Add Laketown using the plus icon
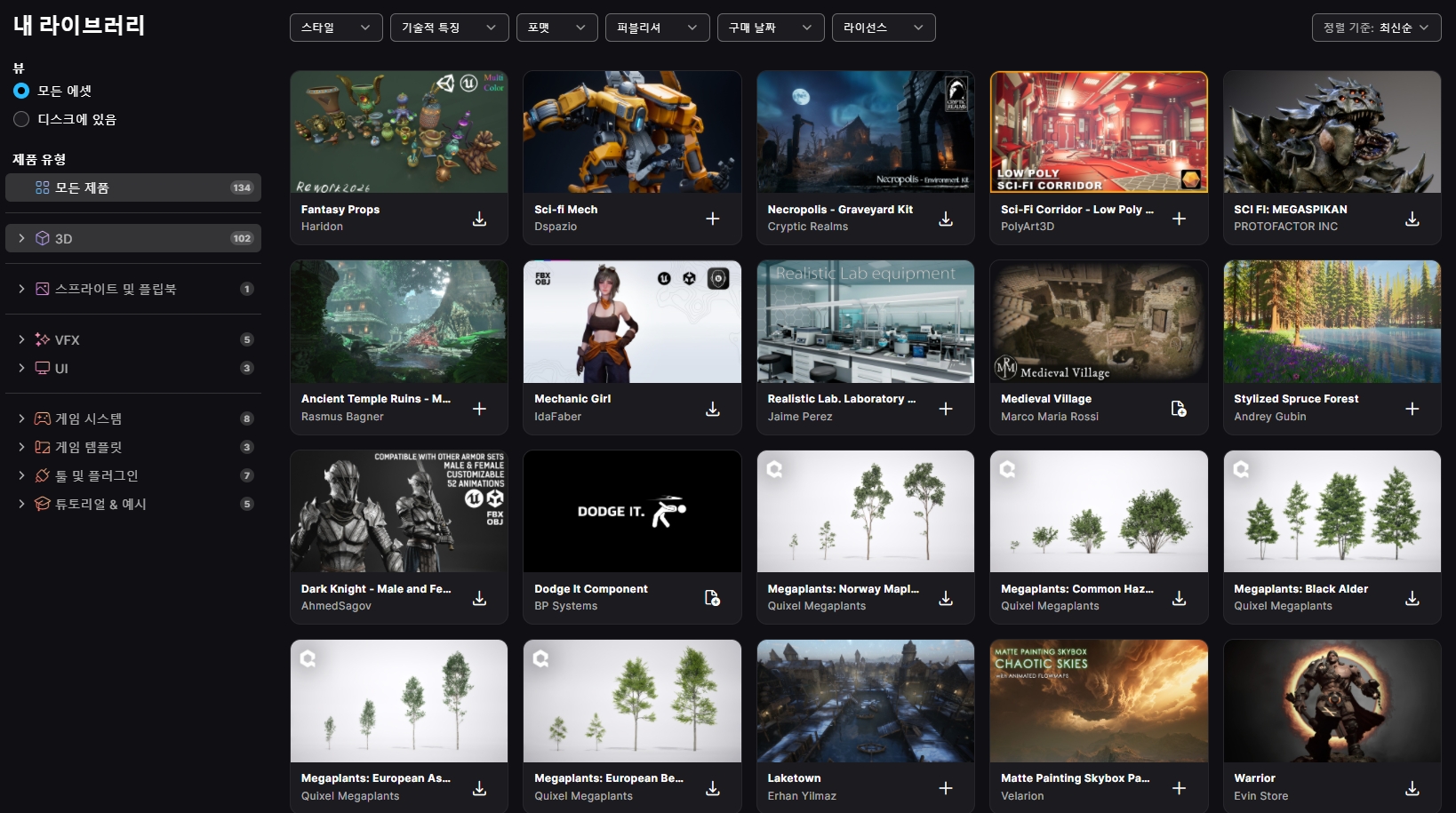The width and height of the screenshot is (1456, 813). coord(946,788)
